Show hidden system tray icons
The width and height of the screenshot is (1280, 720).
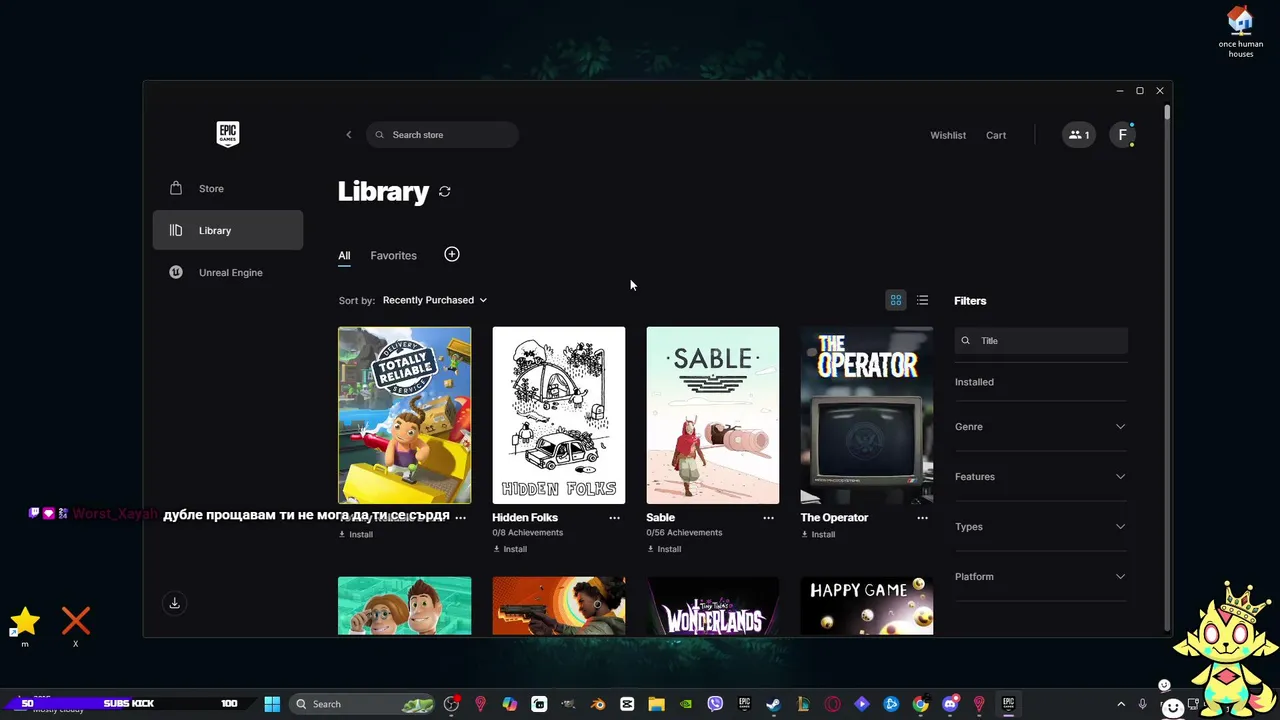(x=1120, y=704)
